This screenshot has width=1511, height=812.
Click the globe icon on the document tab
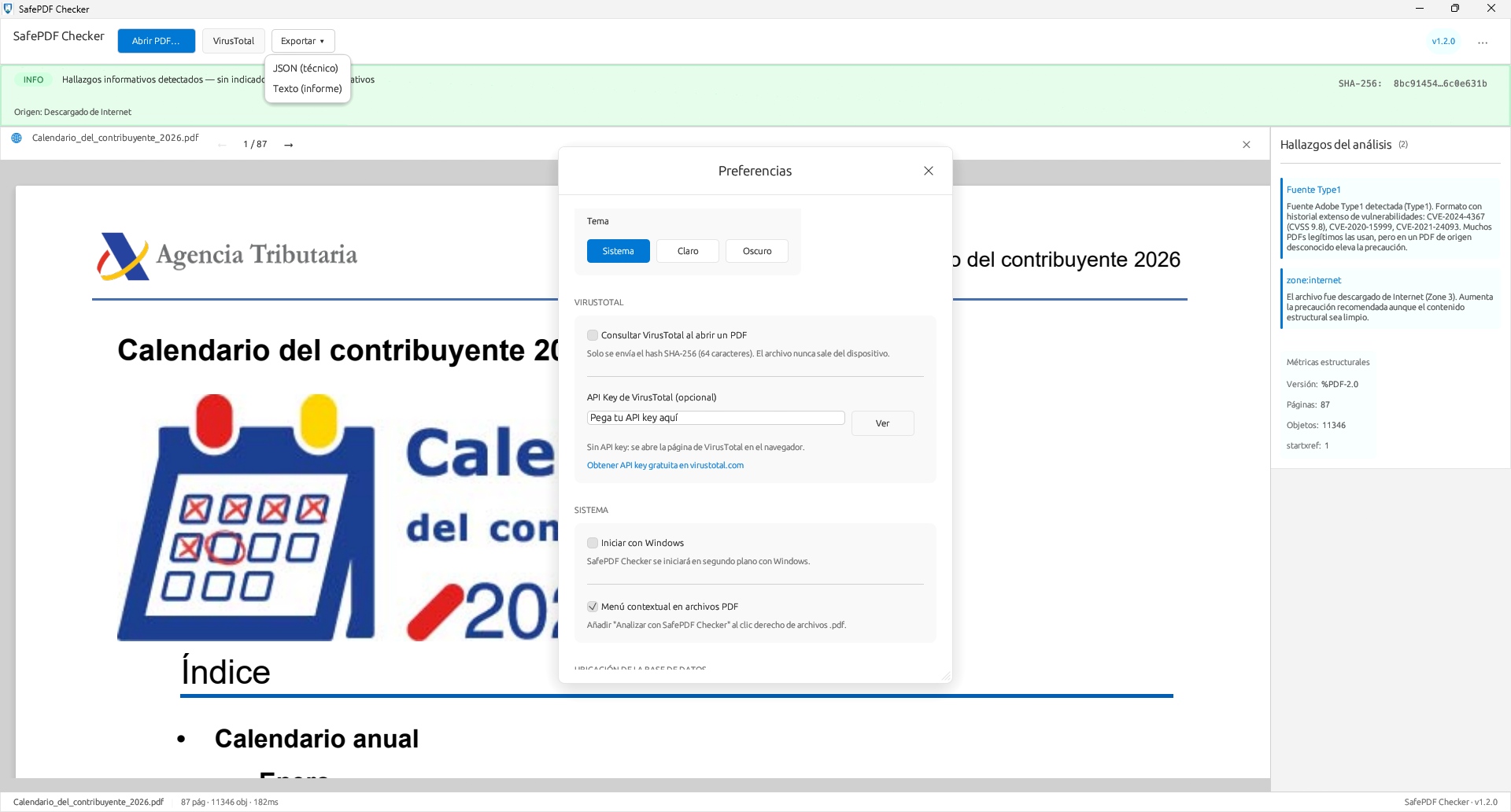(x=16, y=137)
